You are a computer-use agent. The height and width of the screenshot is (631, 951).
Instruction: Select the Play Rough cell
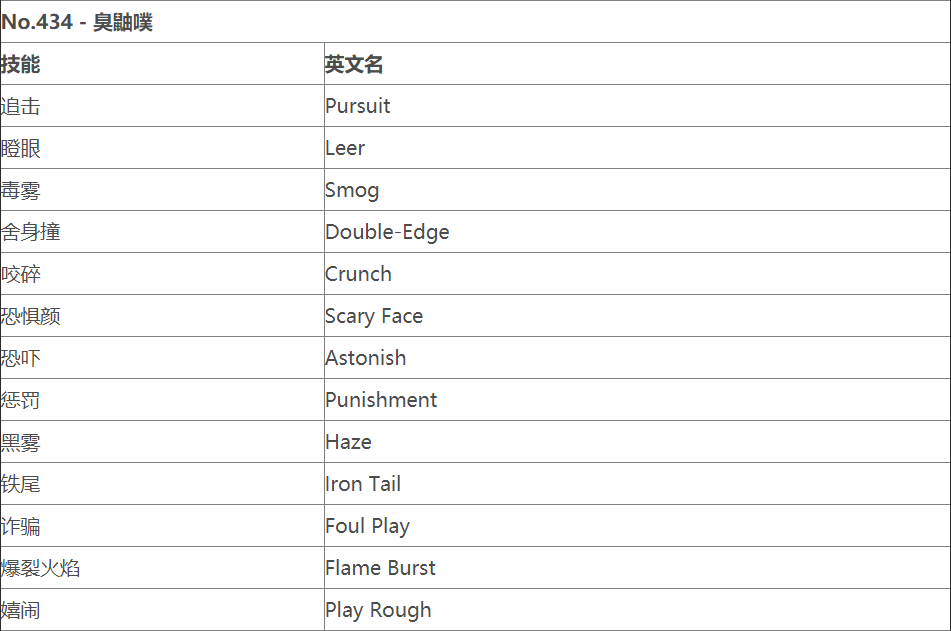click(378, 610)
